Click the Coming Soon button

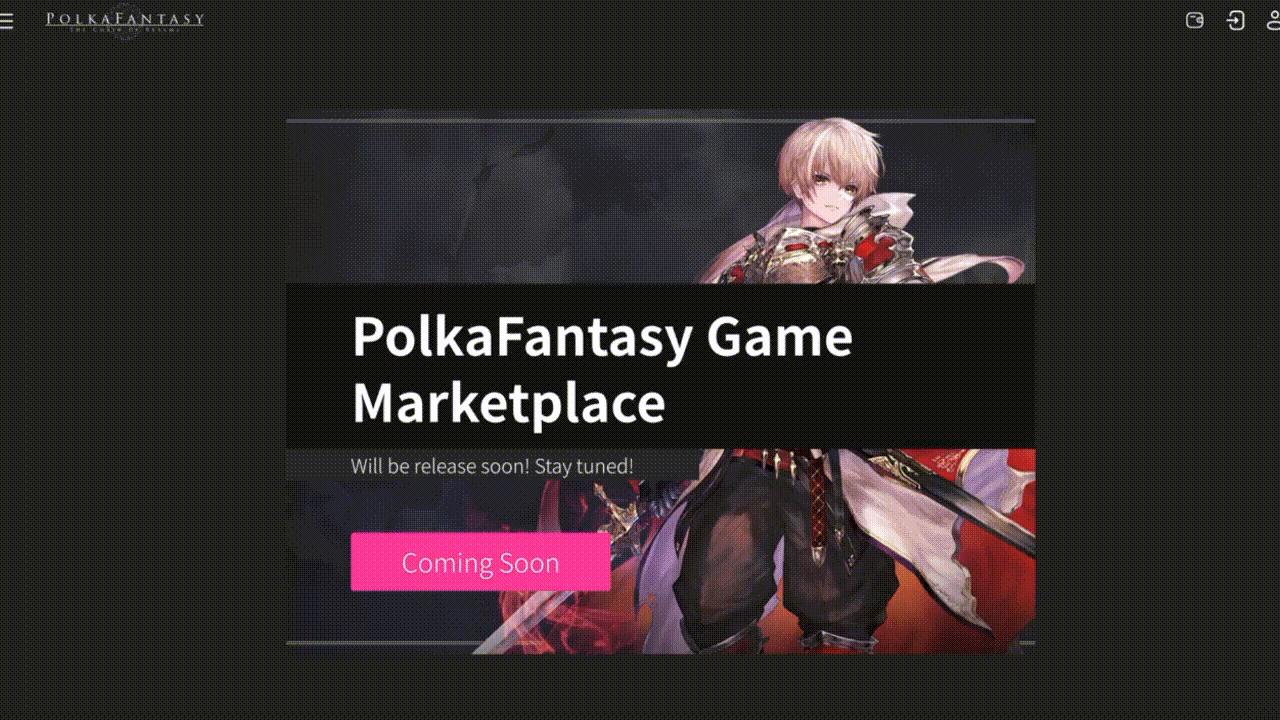(x=480, y=562)
